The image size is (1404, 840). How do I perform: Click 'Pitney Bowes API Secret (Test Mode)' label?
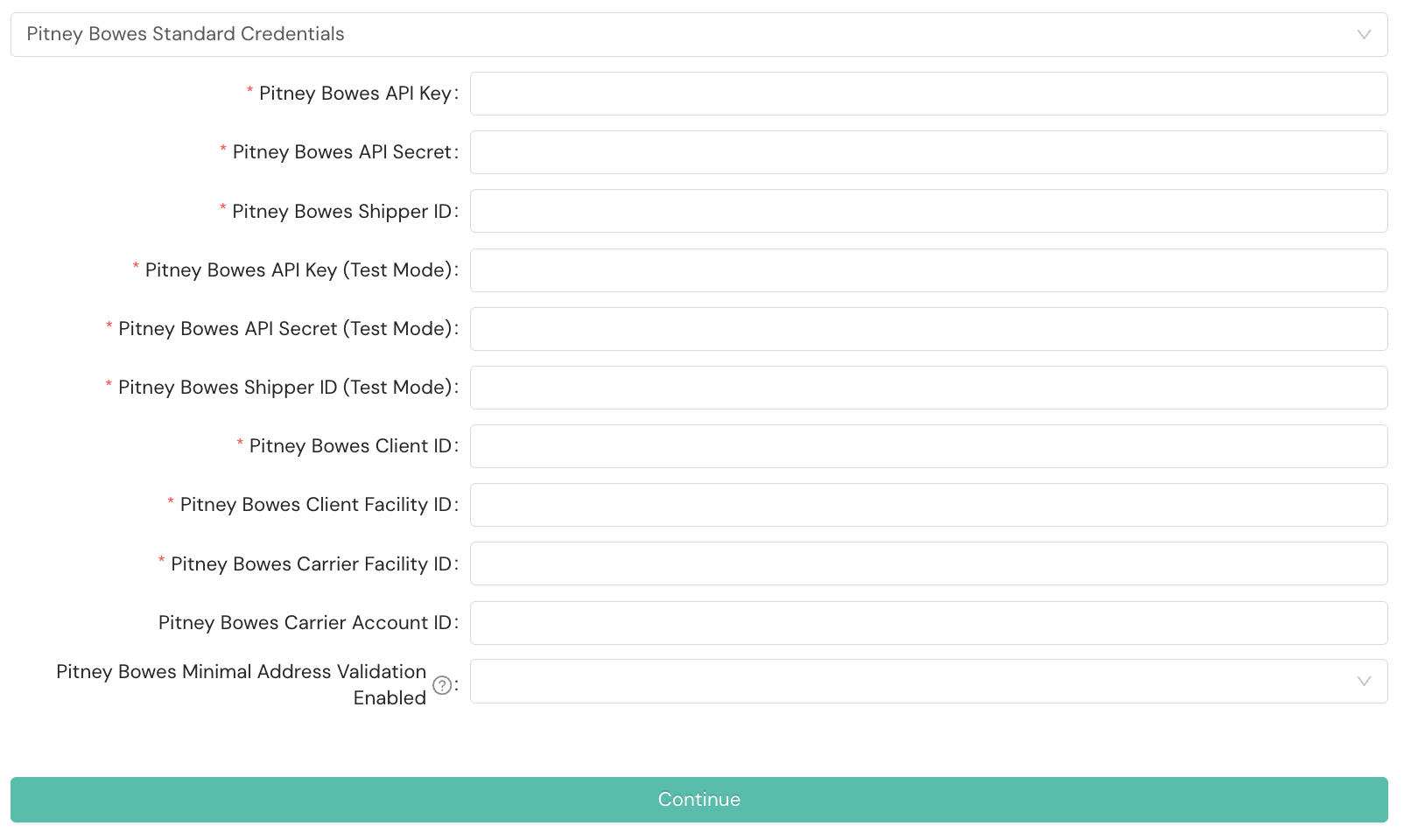pos(285,329)
